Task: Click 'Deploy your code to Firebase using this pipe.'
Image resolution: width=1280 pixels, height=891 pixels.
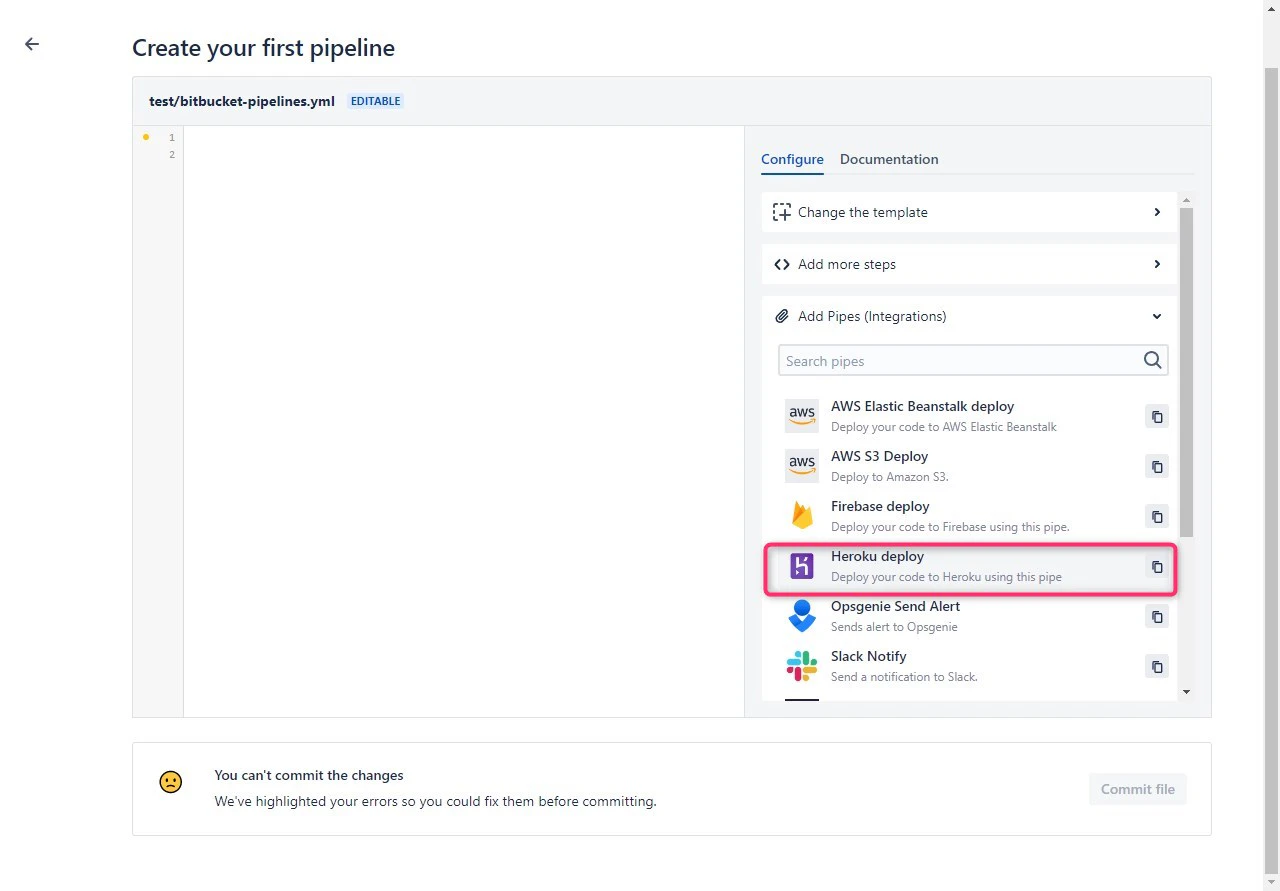Action: [950, 527]
